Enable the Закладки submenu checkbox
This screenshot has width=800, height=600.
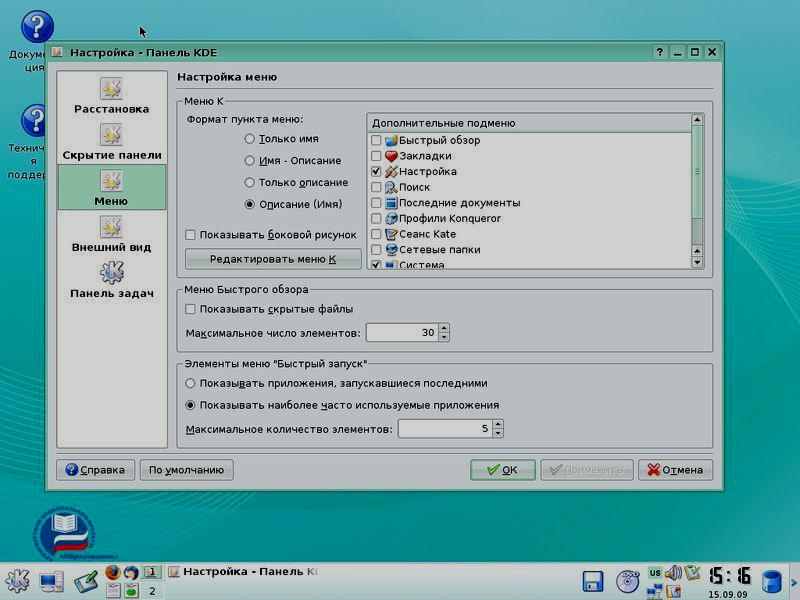pos(376,156)
